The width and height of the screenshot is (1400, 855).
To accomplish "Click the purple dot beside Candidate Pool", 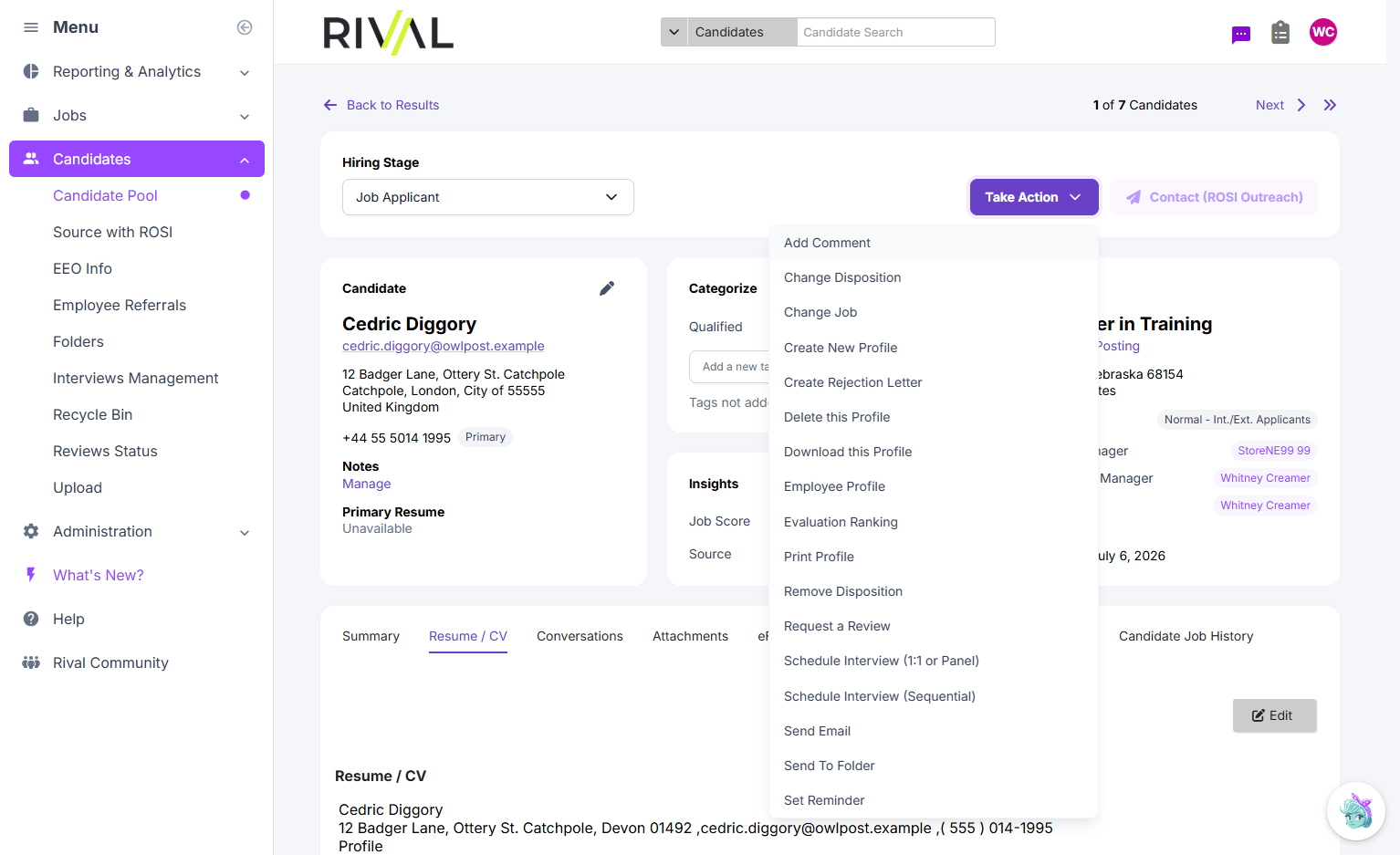I will 245,195.
